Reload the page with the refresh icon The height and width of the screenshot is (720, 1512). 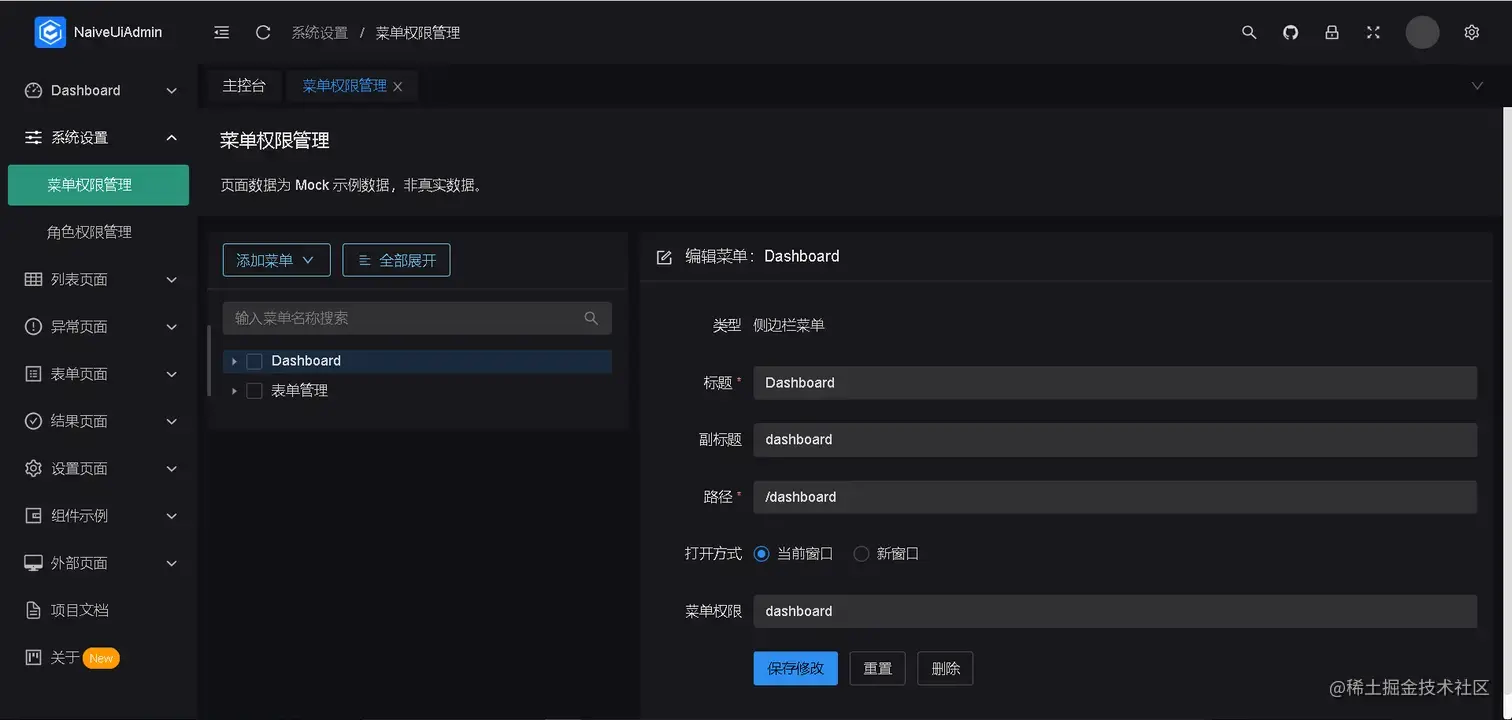point(263,32)
